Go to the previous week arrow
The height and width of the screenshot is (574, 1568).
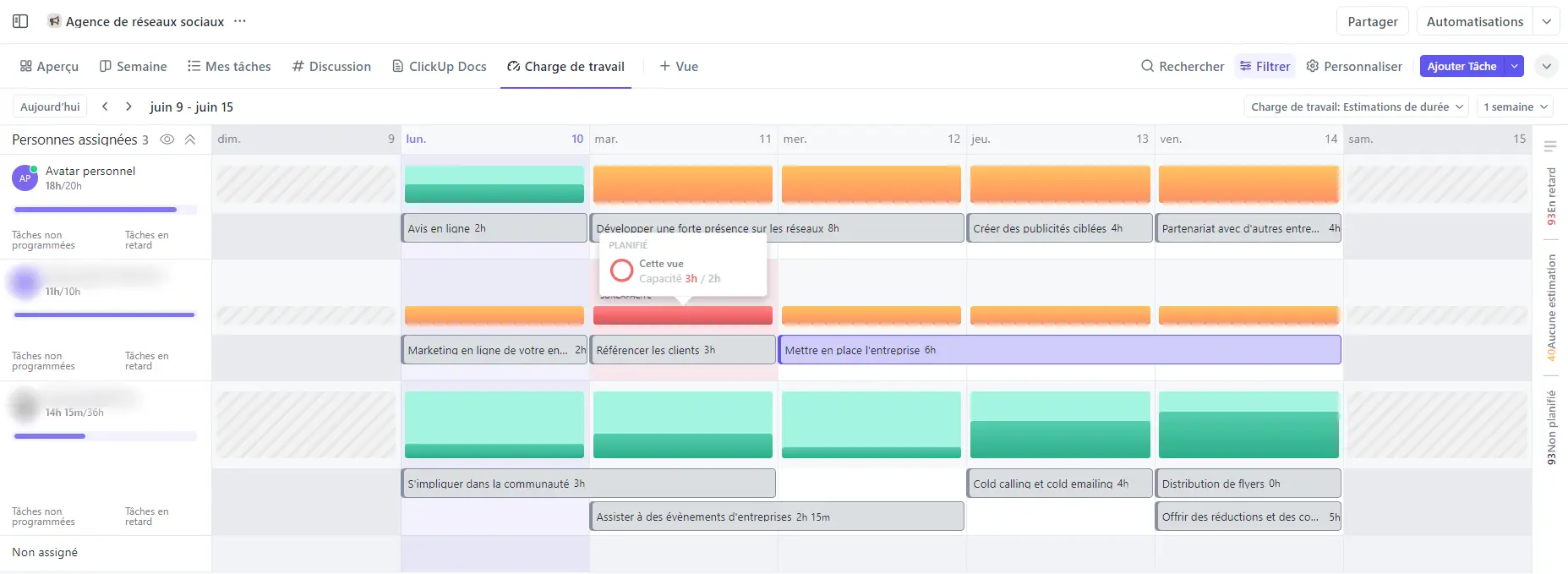105,107
